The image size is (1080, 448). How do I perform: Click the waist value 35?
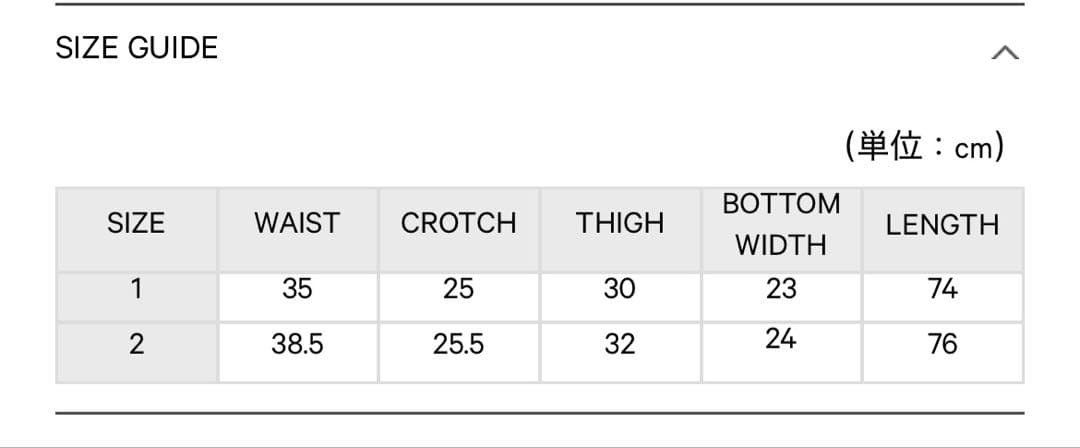click(x=297, y=290)
